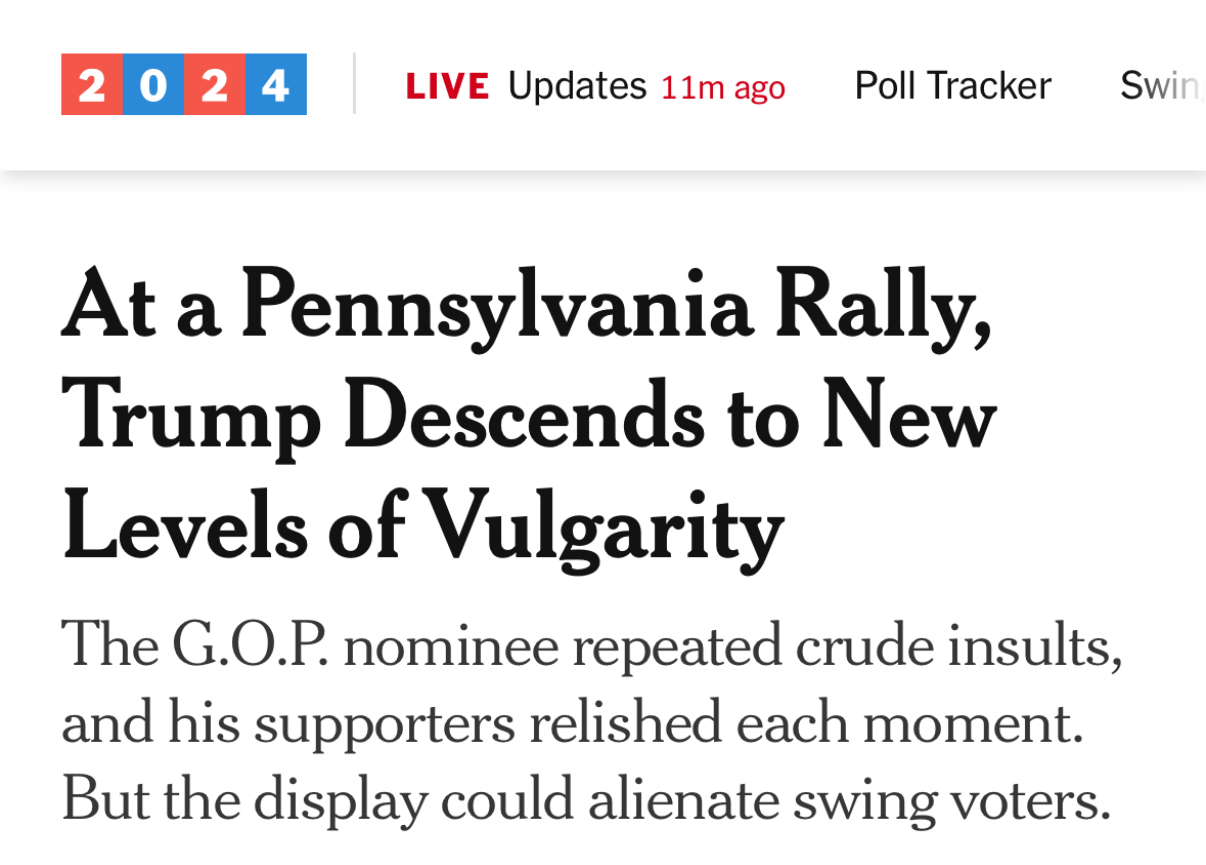Open the Poll Tracker page

(x=951, y=85)
